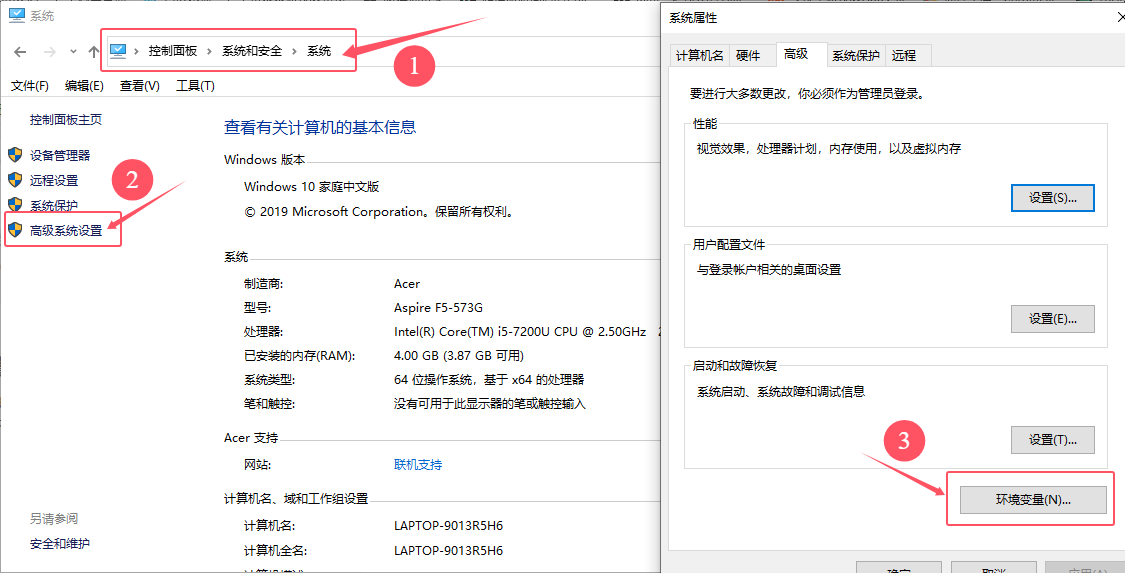Select 系统和安全 in the breadcrumb path
This screenshot has width=1125, height=573.
(252, 51)
